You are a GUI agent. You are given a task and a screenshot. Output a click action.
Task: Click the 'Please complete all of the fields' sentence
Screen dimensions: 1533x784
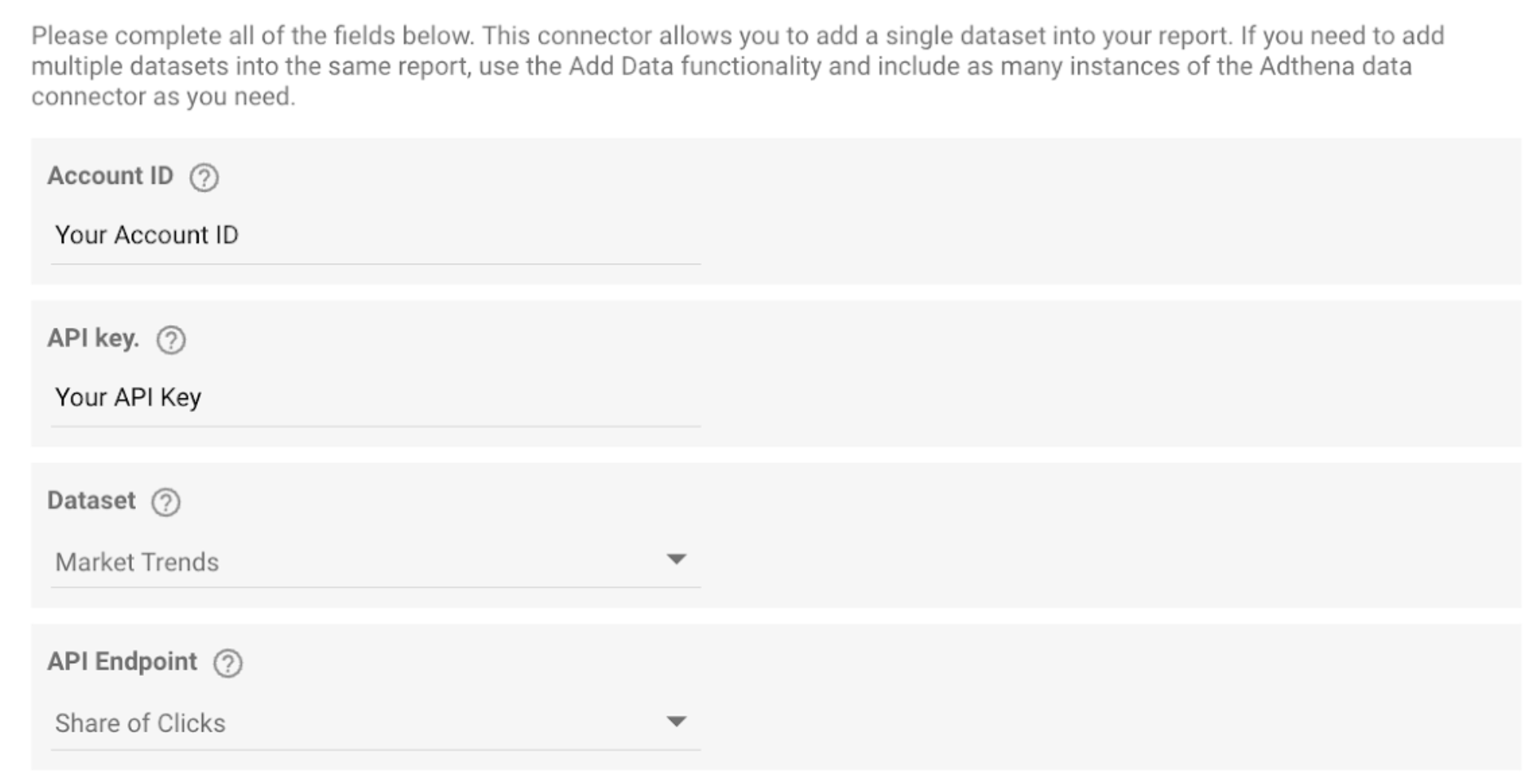tap(253, 36)
